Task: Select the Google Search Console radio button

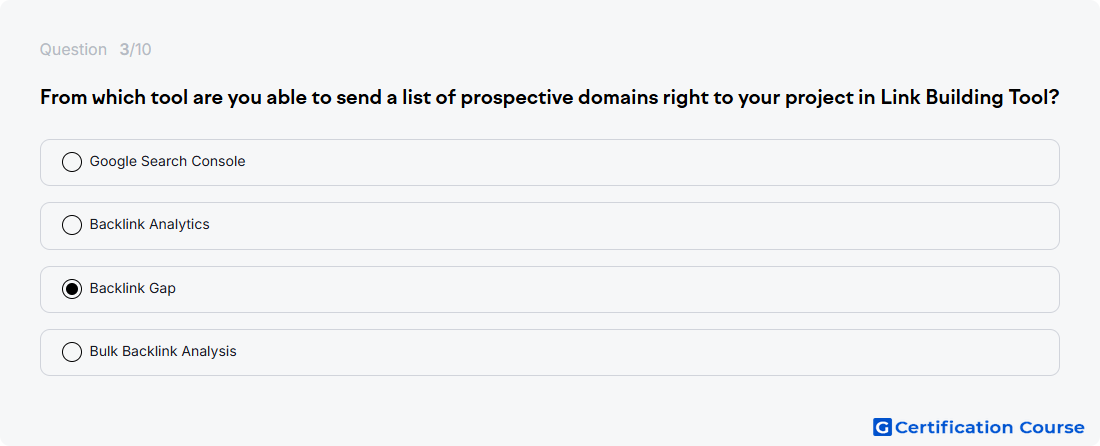Action: (72, 162)
